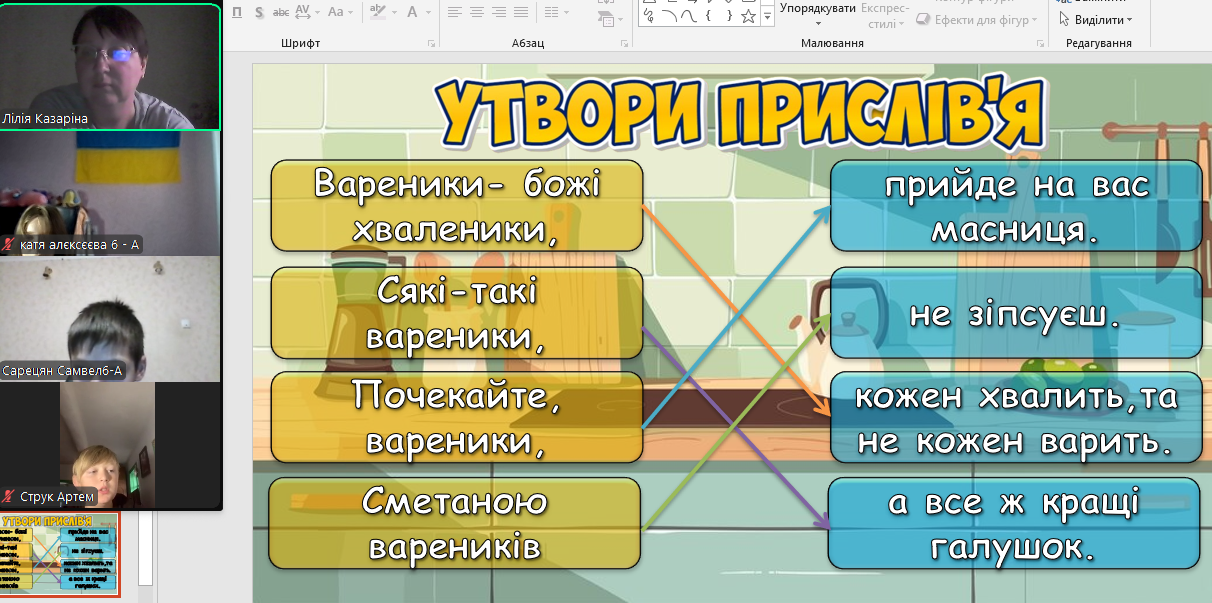
Task: Apply strikethrough to text
Action: (281, 12)
